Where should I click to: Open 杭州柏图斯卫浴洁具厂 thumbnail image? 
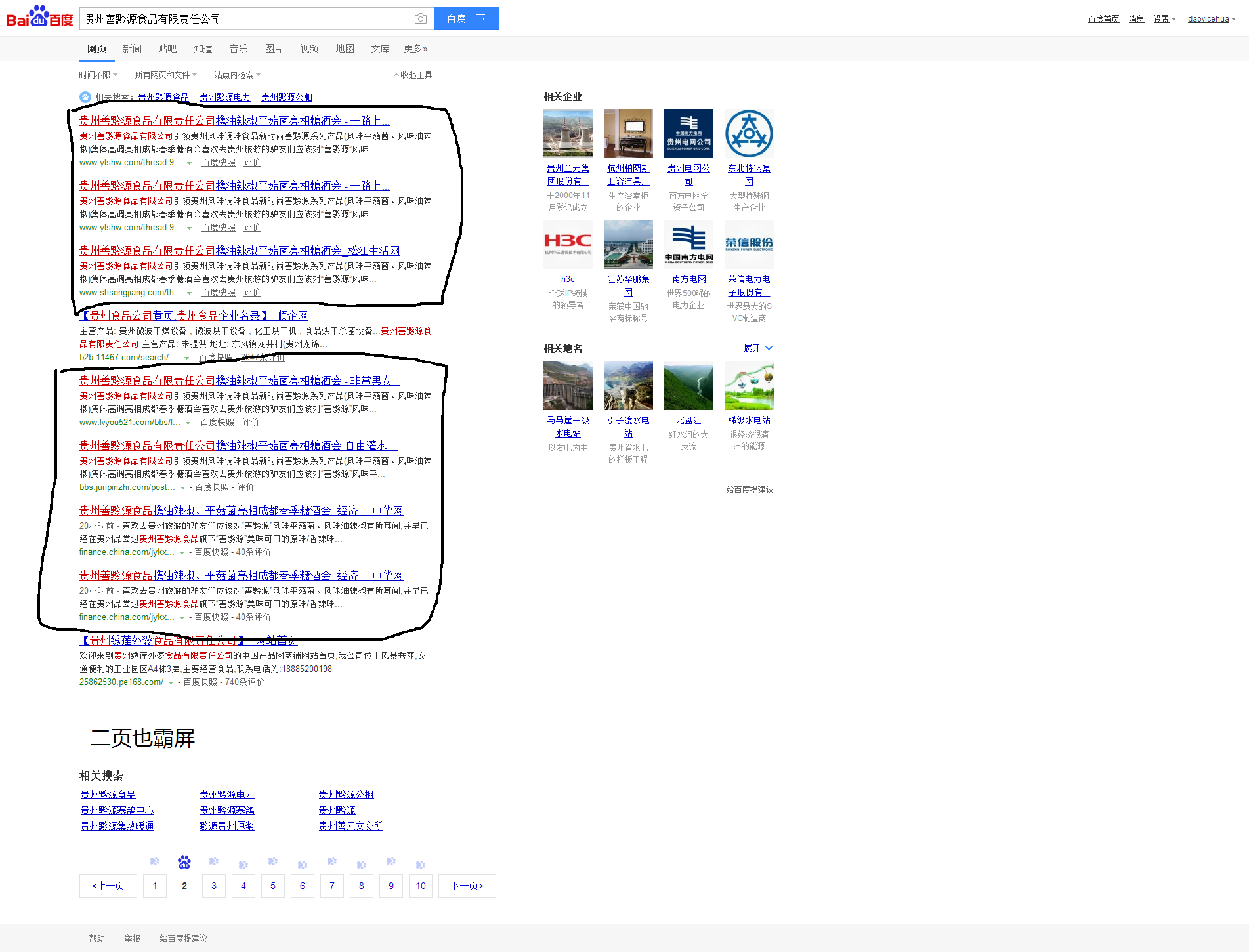click(x=628, y=133)
